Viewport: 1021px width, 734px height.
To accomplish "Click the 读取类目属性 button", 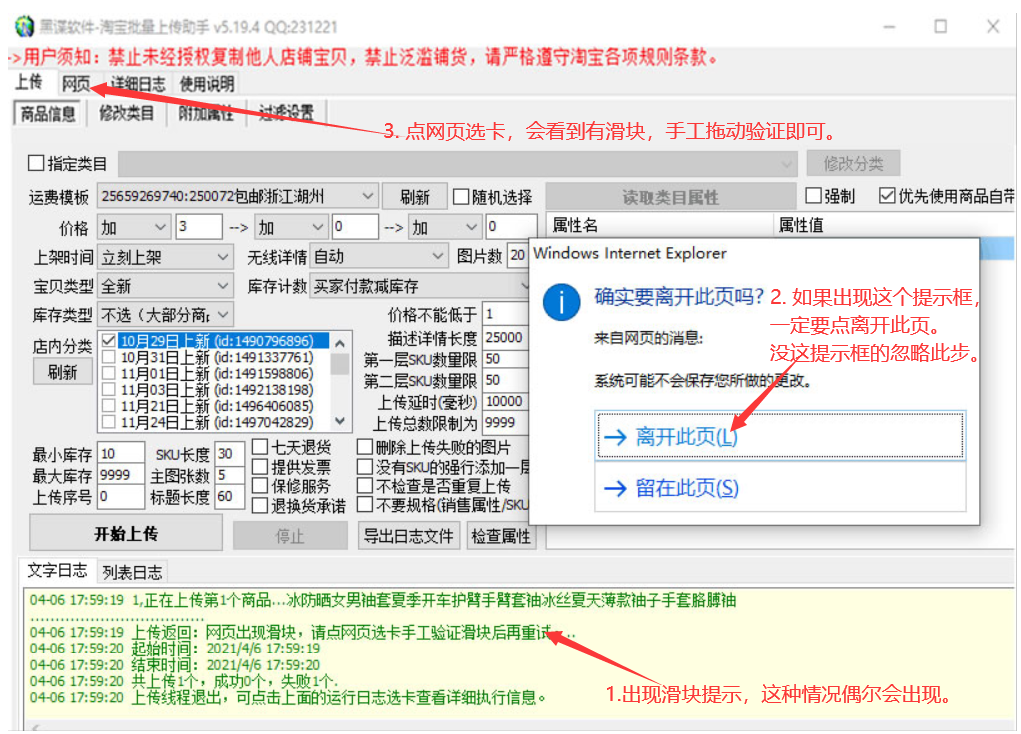I will 671,197.
